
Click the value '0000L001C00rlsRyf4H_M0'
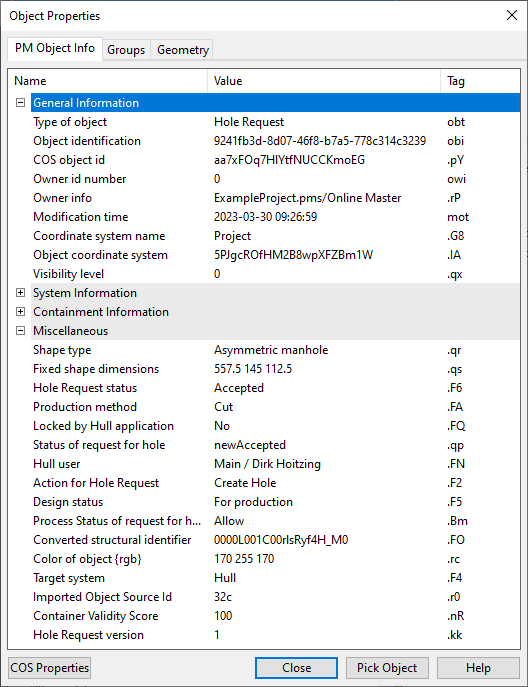pos(281,540)
